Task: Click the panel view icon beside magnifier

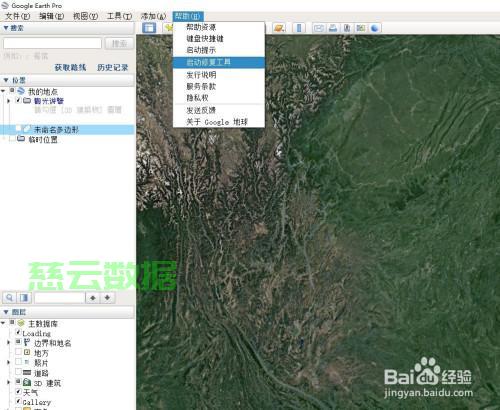Action: click(24, 298)
